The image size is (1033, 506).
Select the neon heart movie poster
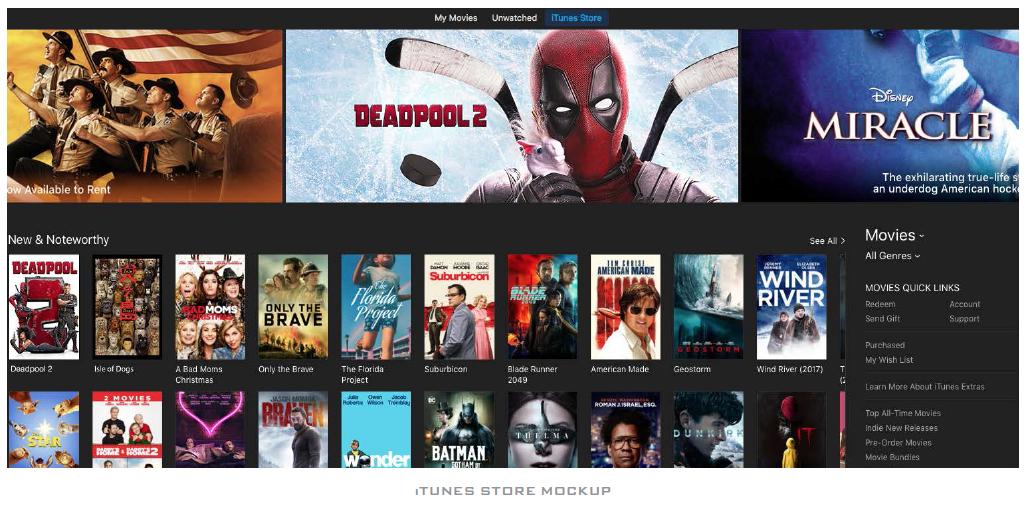point(210,430)
